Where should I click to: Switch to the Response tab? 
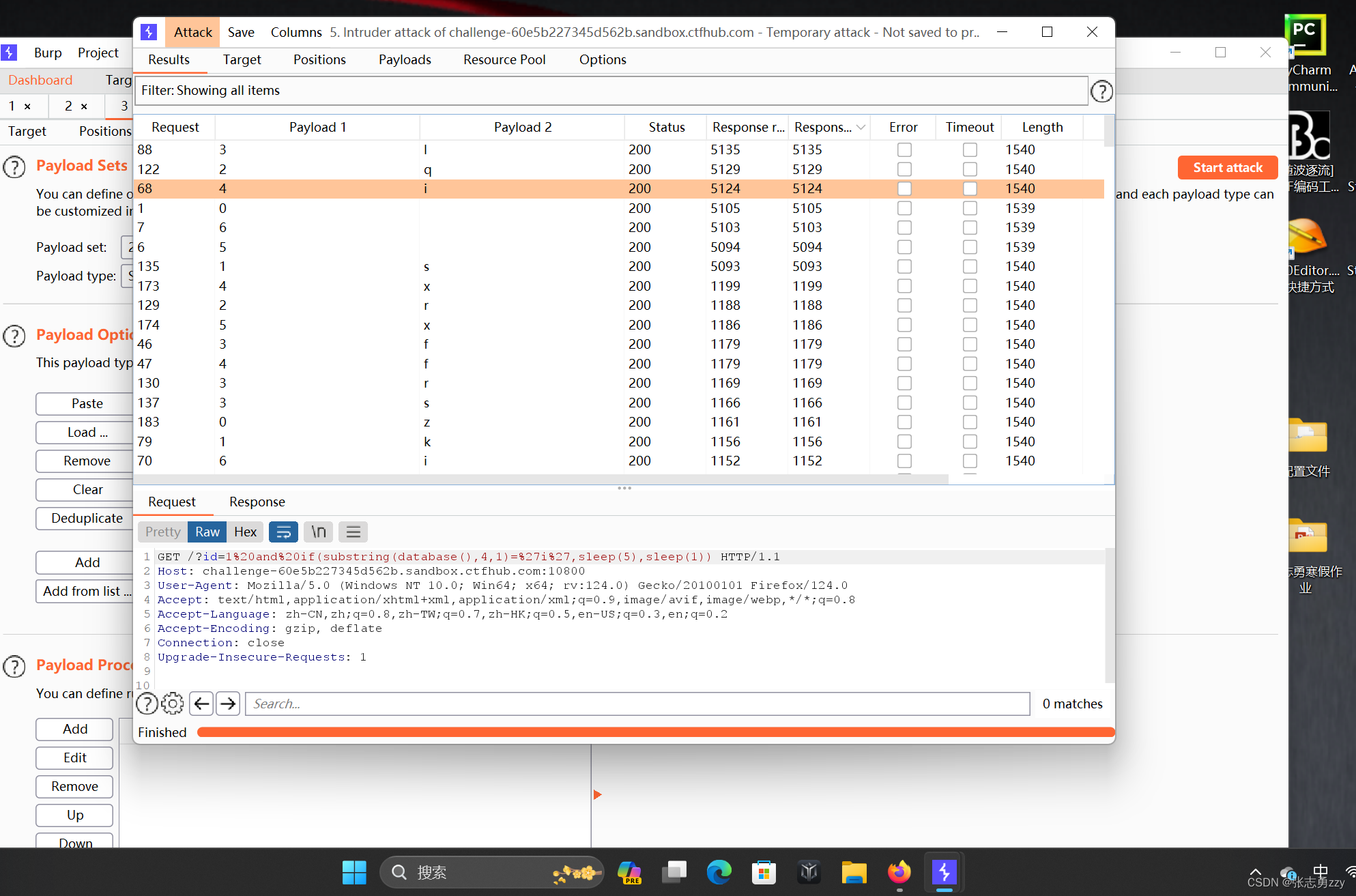pyautogui.click(x=257, y=502)
